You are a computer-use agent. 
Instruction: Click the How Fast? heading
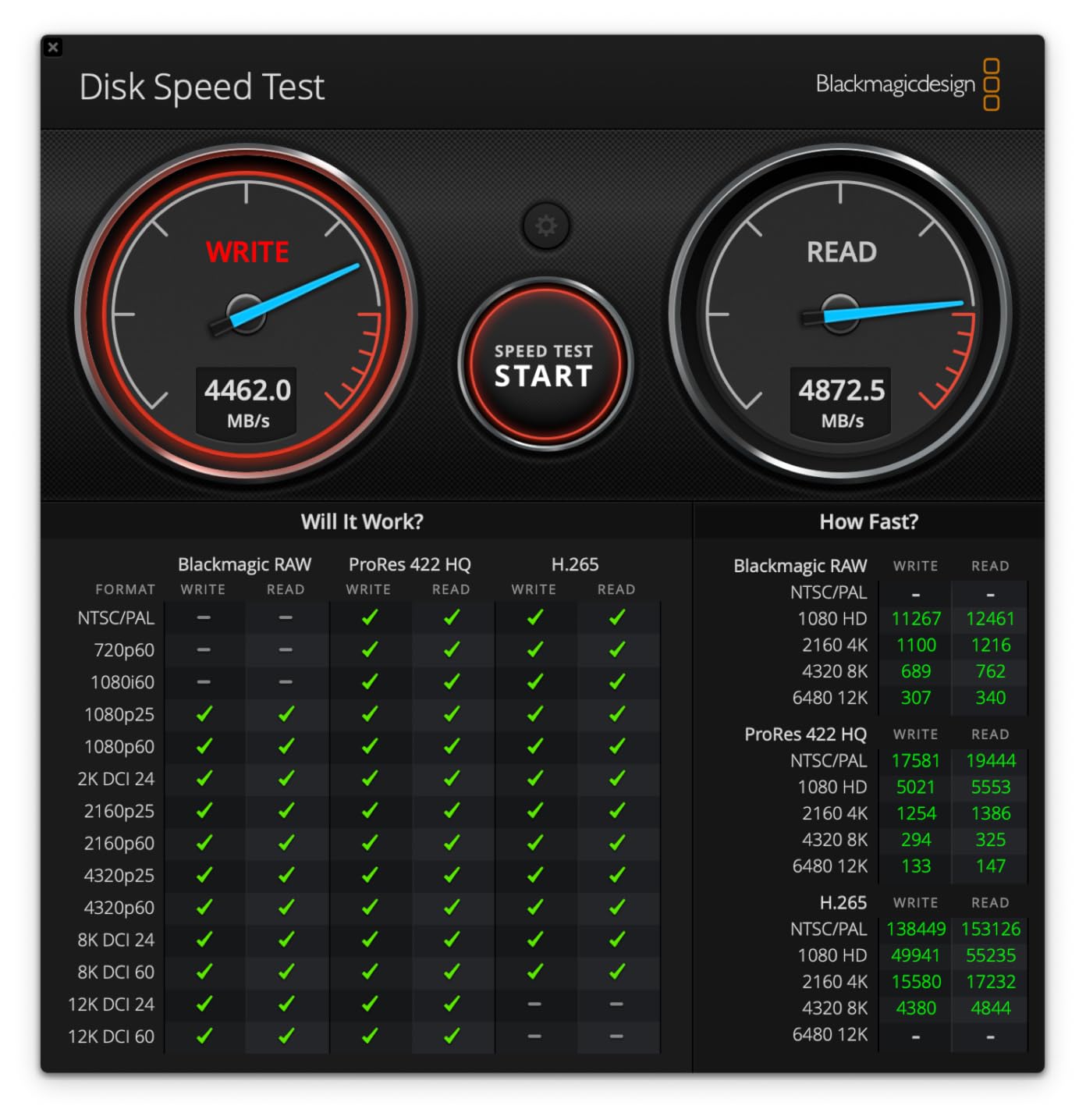click(x=868, y=521)
